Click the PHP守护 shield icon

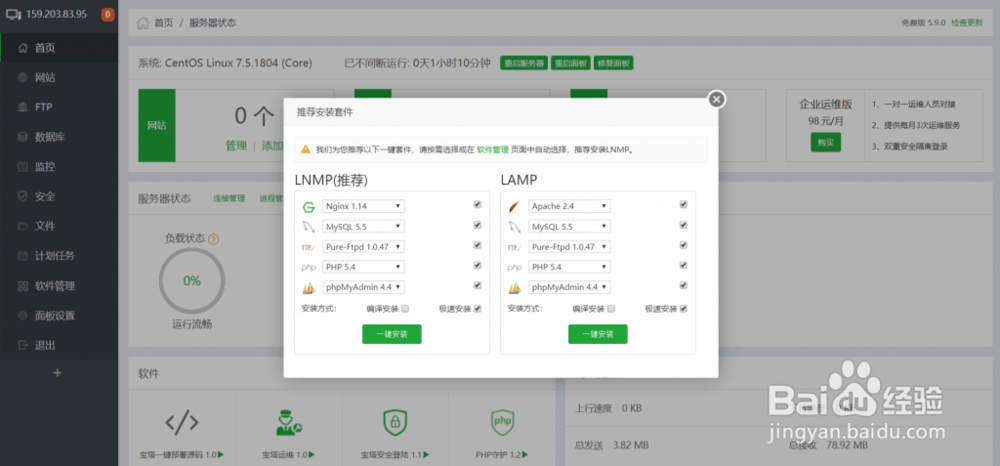click(502, 421)
